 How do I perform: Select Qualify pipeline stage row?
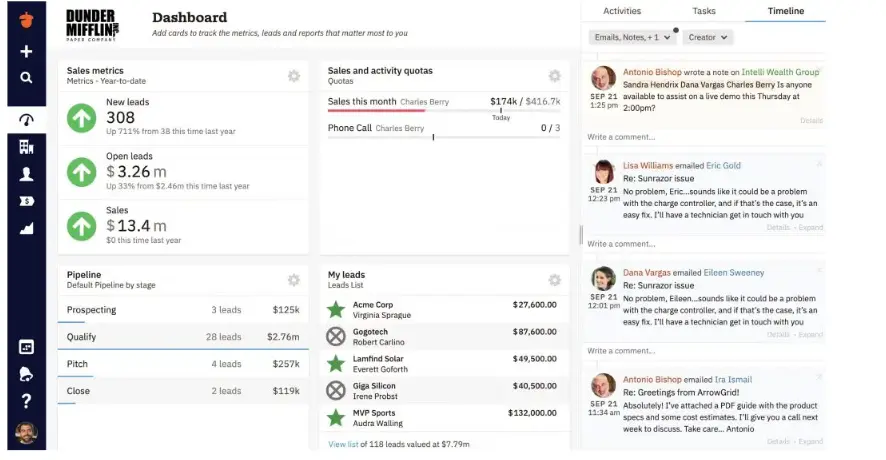183,337
